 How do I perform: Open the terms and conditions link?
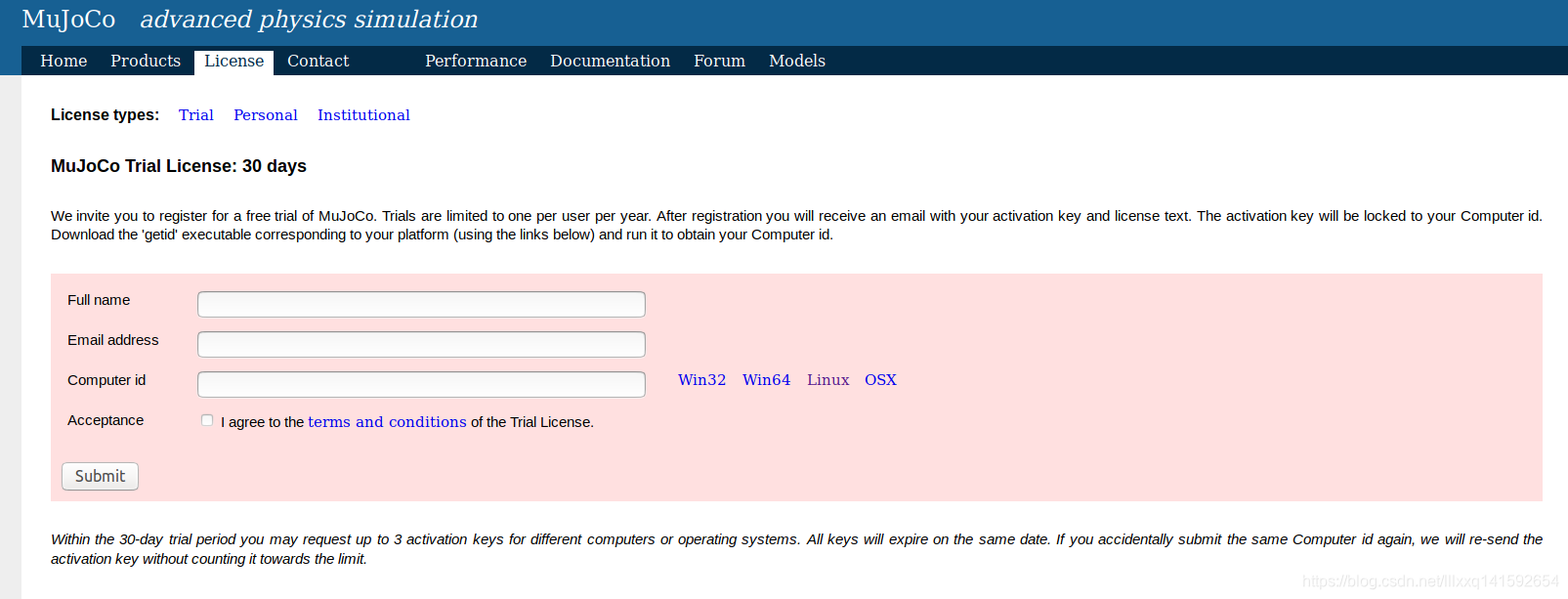coord(387,422)
